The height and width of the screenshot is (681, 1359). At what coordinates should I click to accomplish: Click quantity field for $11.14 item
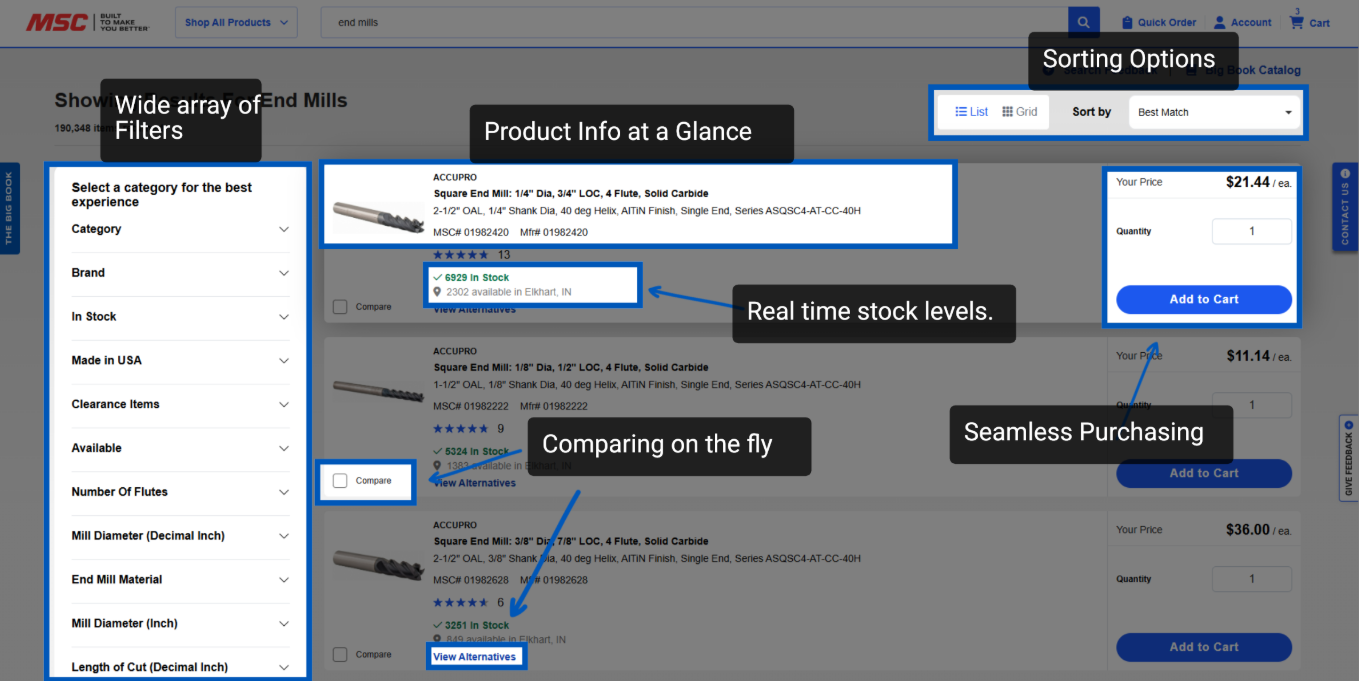pos(1252,405)
